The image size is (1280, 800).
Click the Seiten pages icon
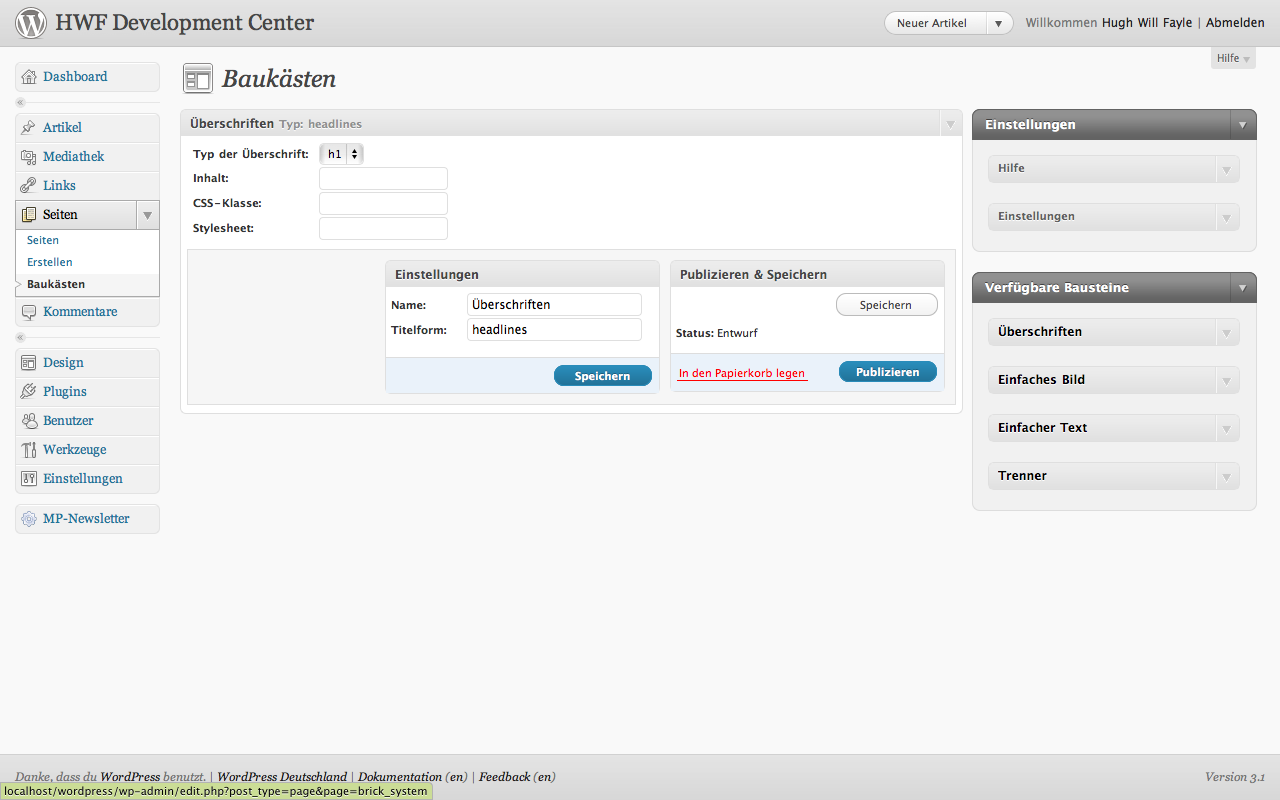pyautogui.click(x=28, y=215)
